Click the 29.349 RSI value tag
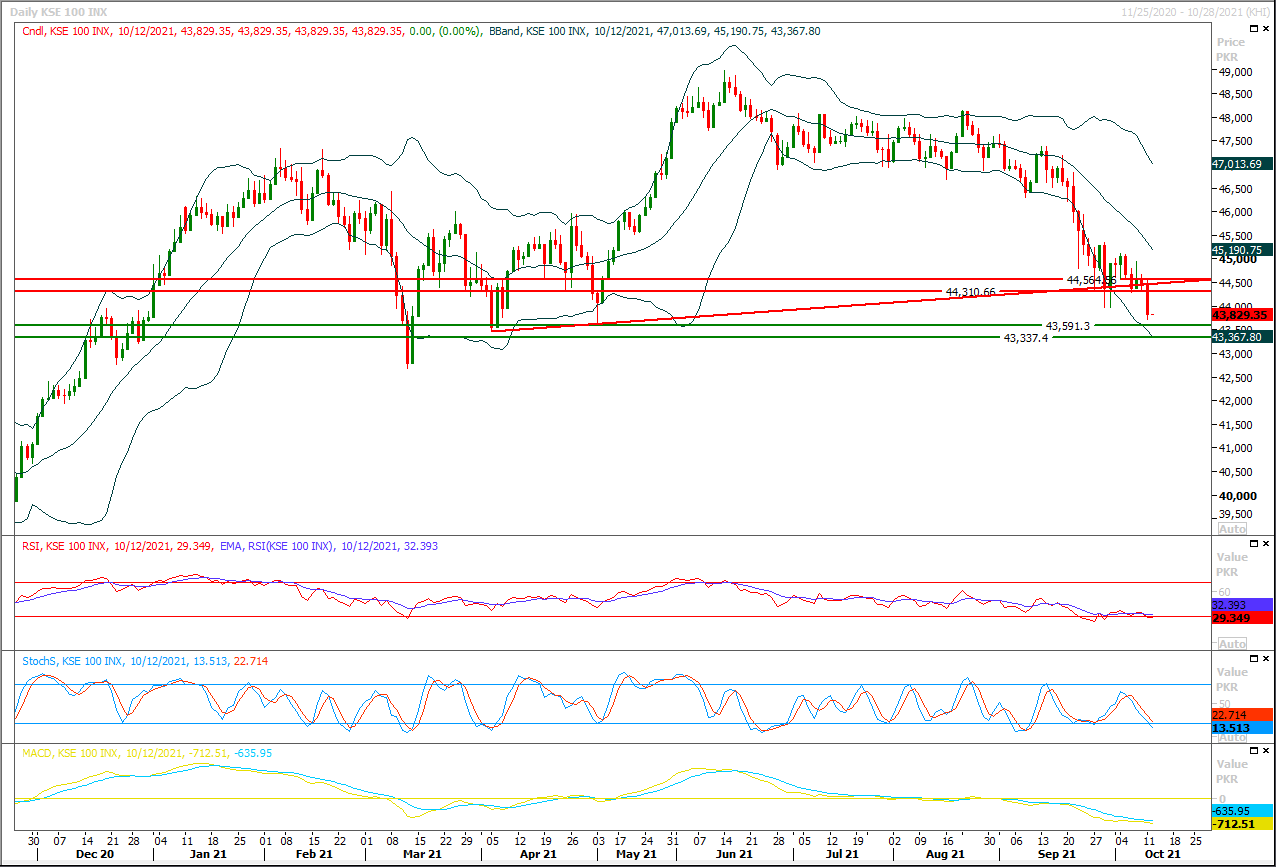 [1241, 618]
